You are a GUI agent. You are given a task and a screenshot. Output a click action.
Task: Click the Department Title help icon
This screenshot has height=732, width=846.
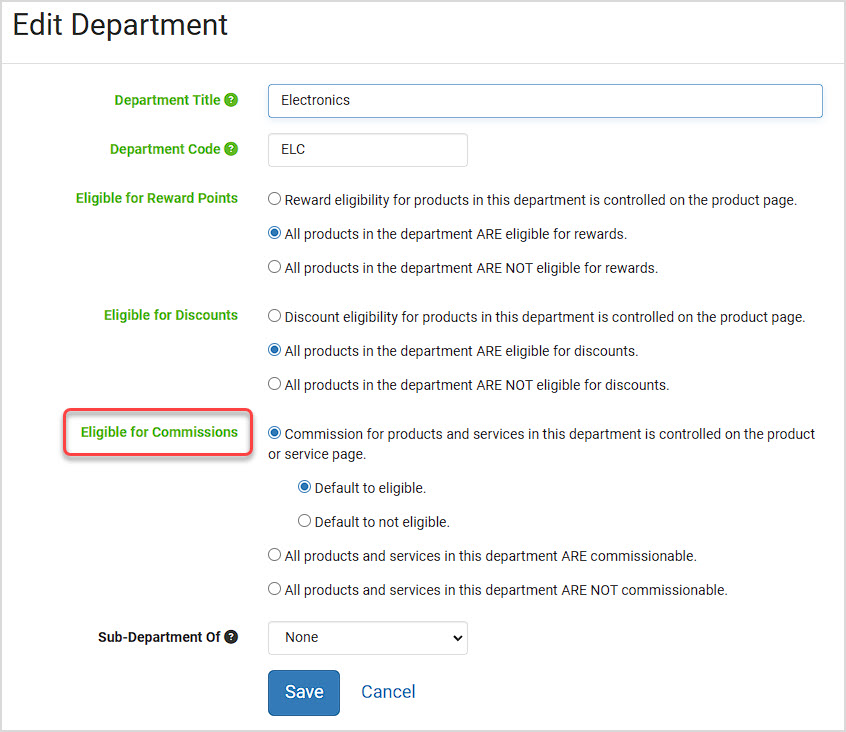click(231, 100)
